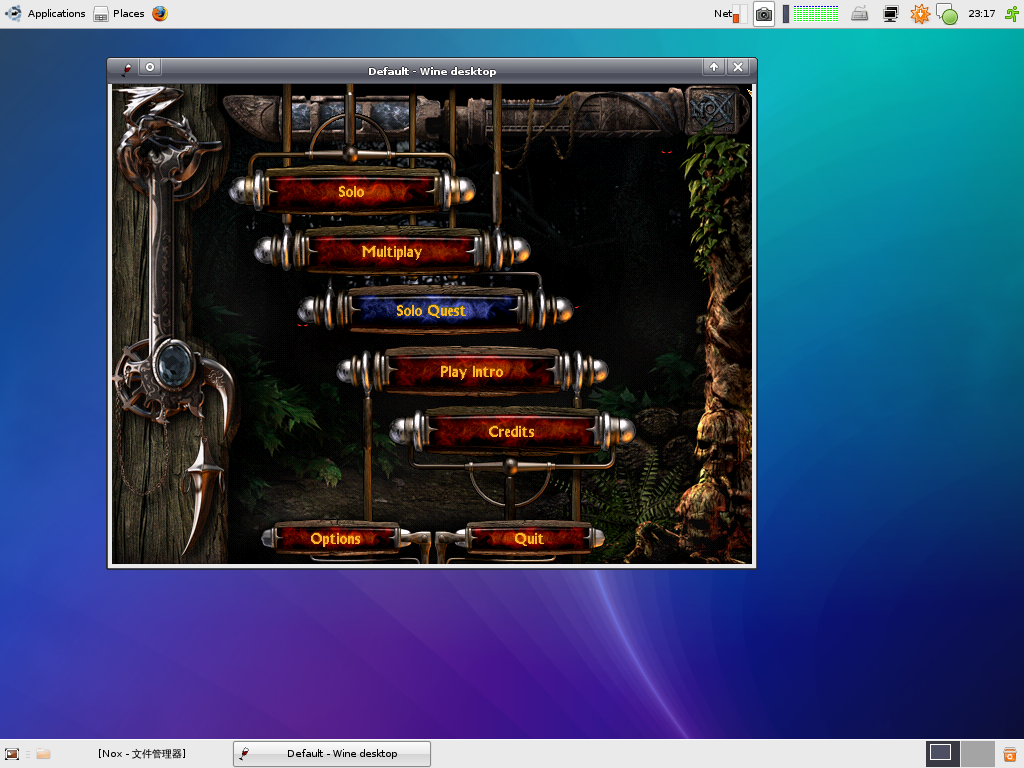The width and height of the screenshot is (1024, 768).
Task: Open the game Options
Action: 336,539
